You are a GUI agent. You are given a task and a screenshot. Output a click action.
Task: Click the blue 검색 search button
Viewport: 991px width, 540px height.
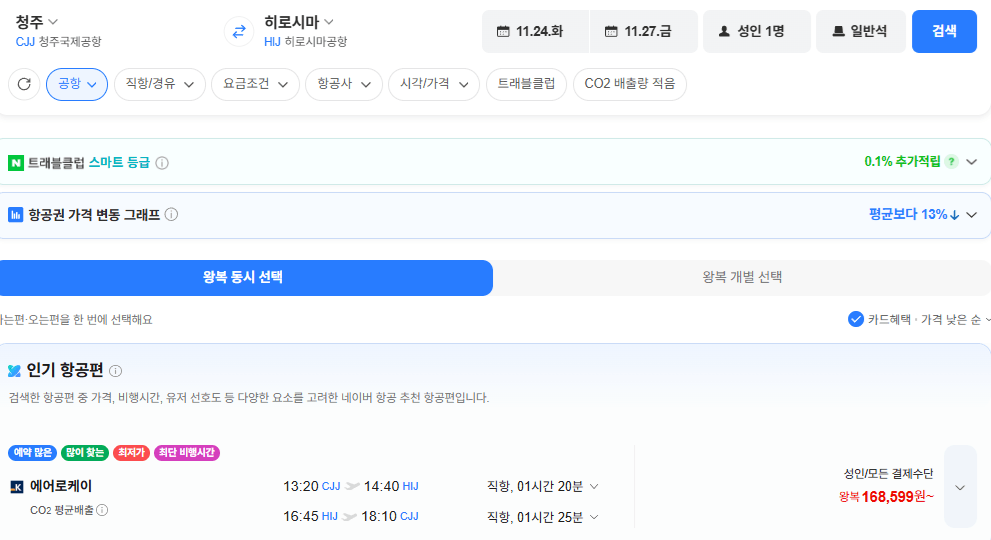[x=944, y=31]
